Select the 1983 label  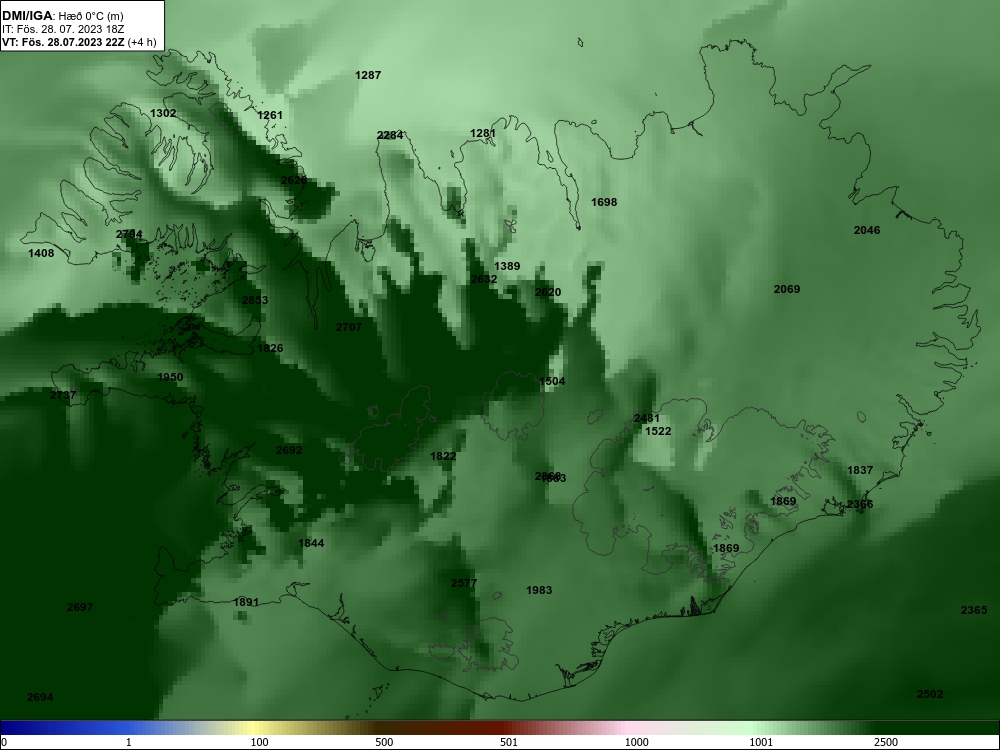[x=539, y=591]
